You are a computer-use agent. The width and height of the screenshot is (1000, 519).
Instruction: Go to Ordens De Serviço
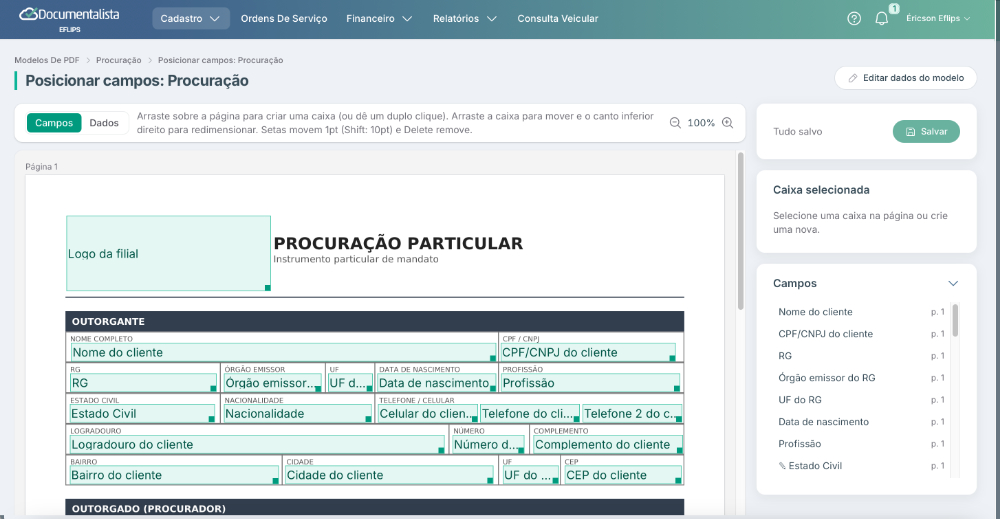point(284,18)
